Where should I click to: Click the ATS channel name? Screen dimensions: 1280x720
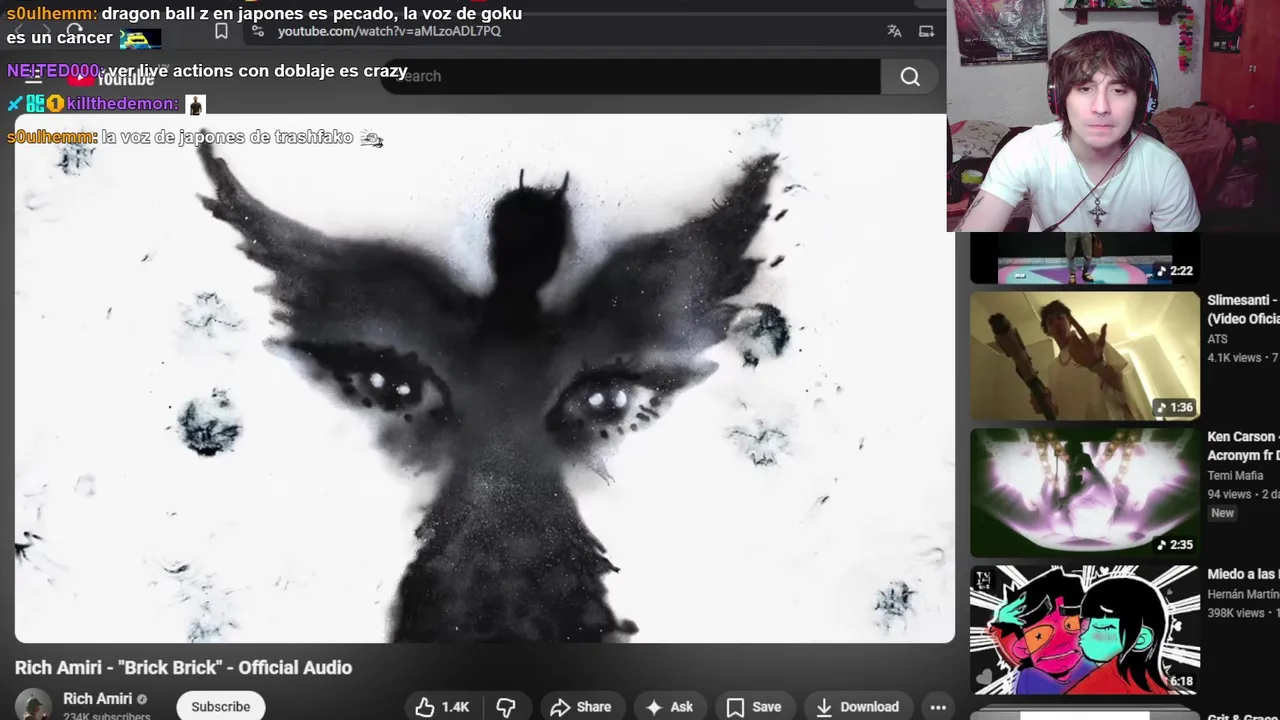pyautogui.click(x=1217, y=339)
